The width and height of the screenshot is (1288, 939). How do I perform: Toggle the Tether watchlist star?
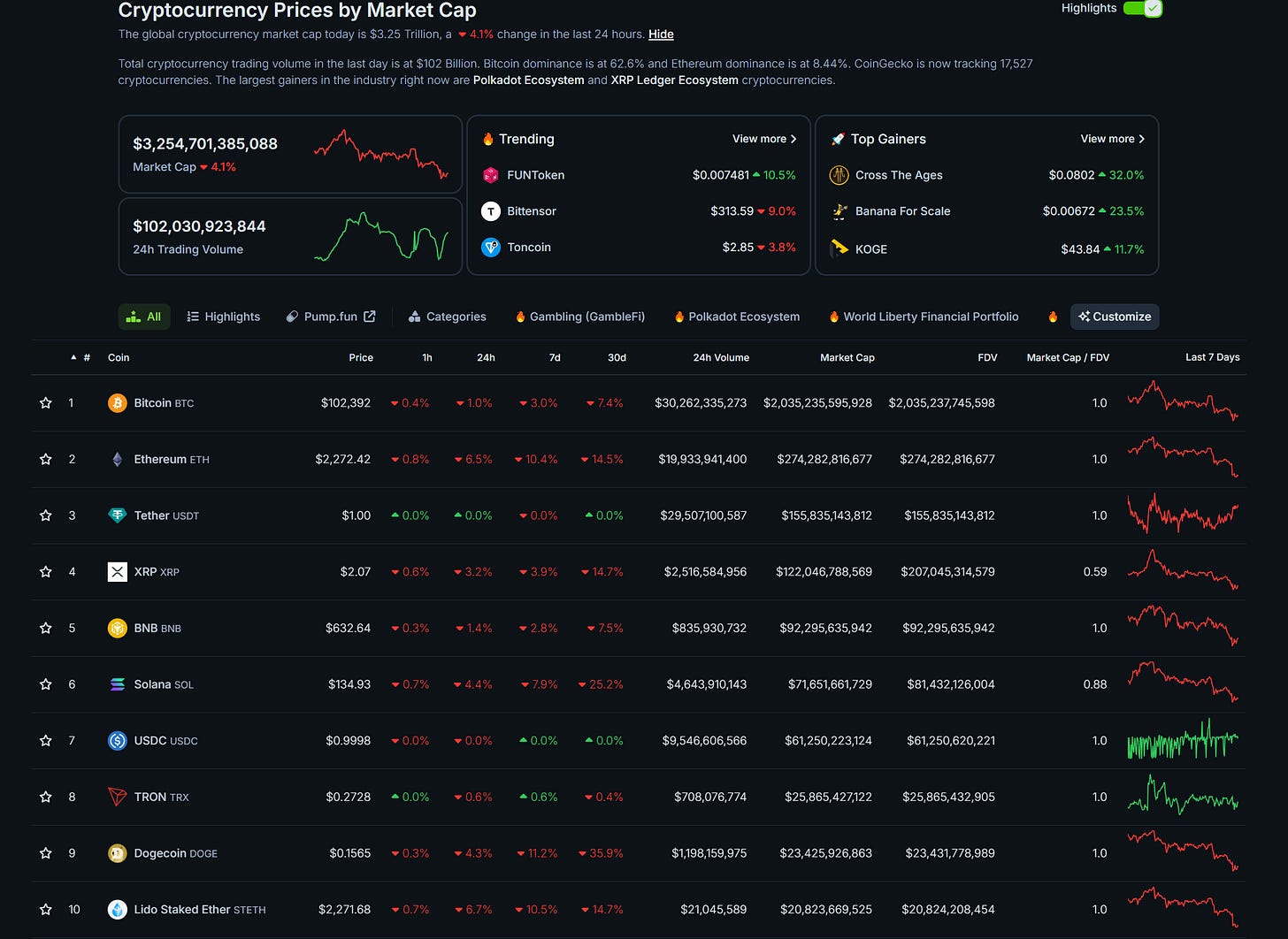click(x=46, y=515)
